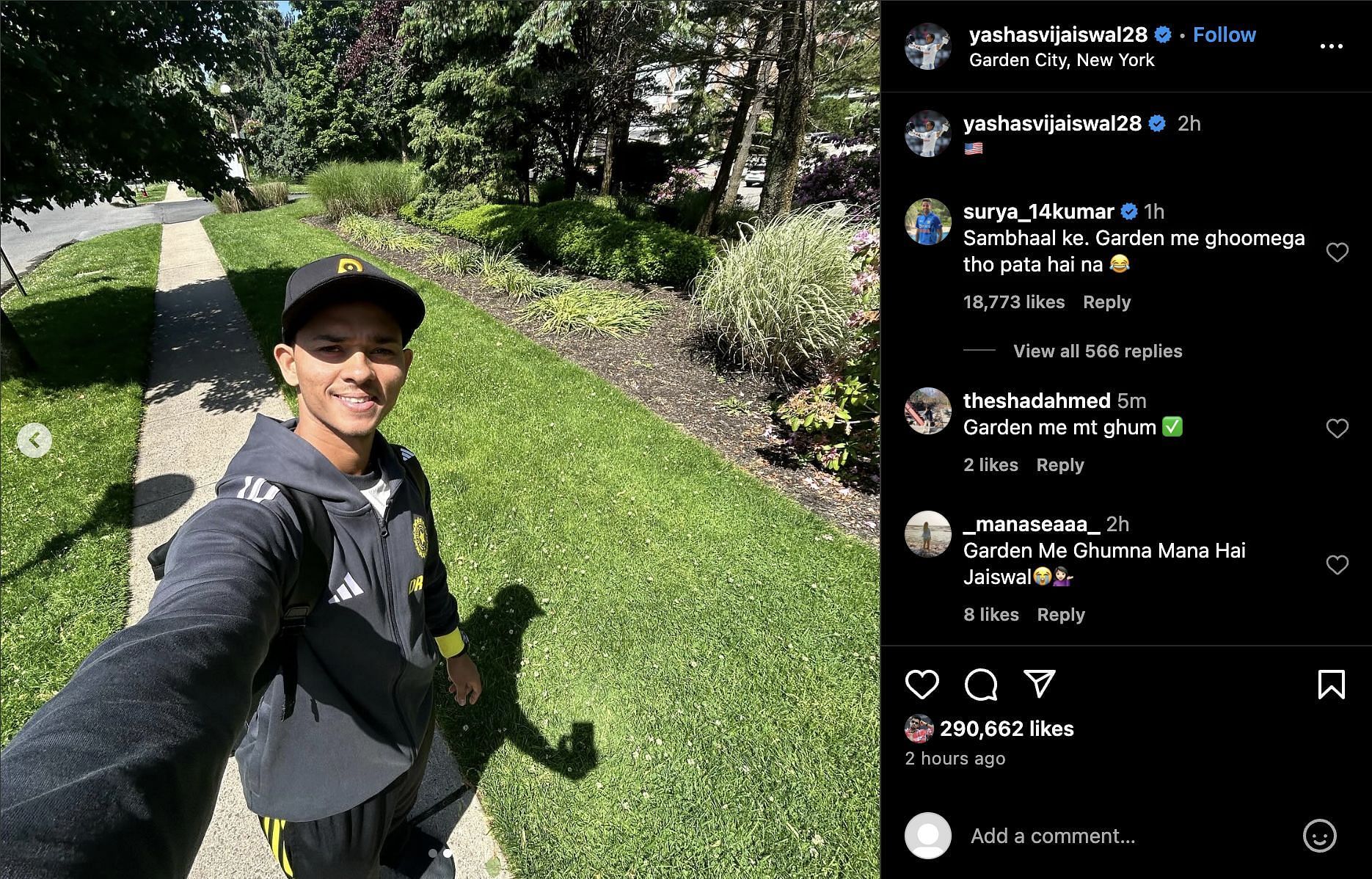Open Garden City, New York location
This screenshot has height=879, width=1372.
[x=1062, y=60]
